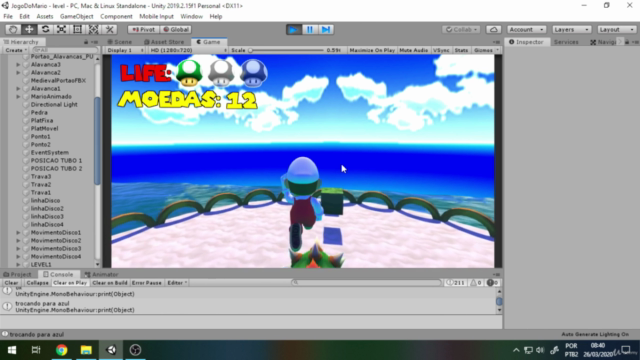This screenshot has height=360, width=640.
Task: Open the Component menu
Action: (x=116, y=17)
